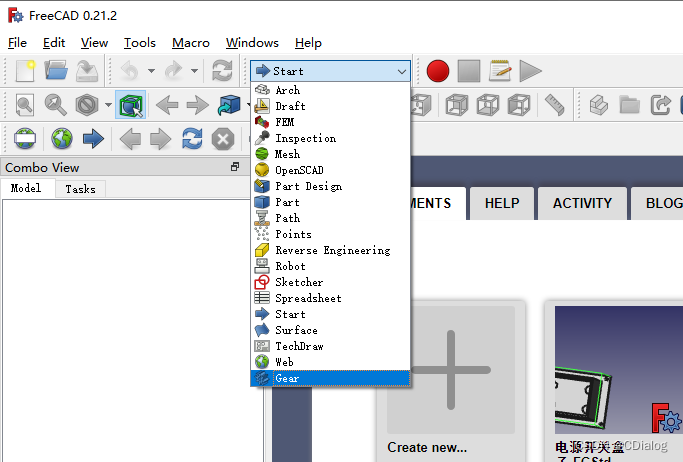683x462 pixels.
Task: Click Fit Selection magnifier icon
Action: click(56, 105)
